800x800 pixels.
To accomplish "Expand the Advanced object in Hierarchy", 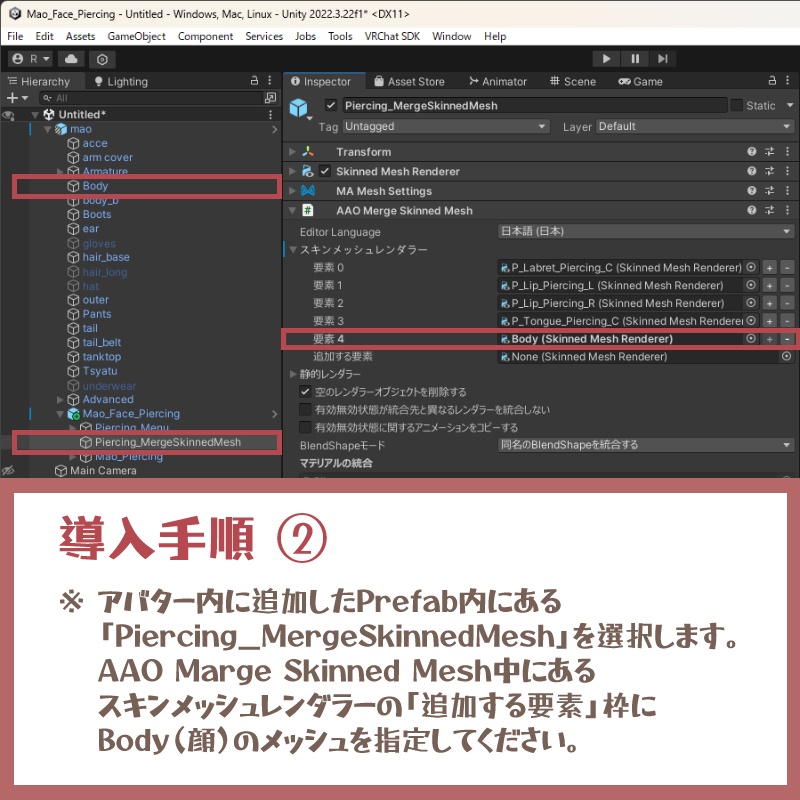I will tap(60, 399).
